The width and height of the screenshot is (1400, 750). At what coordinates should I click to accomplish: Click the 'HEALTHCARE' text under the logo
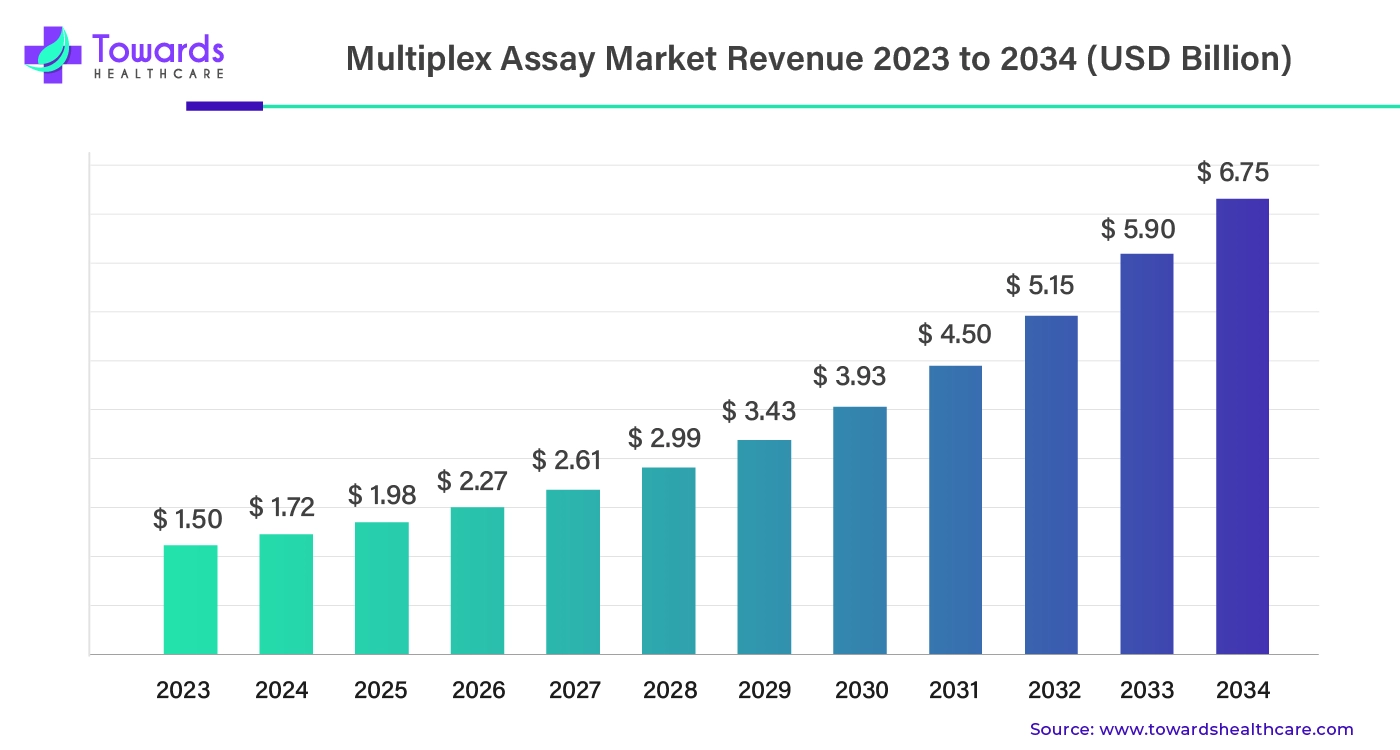pyautogui.click(x=158, y=74)
